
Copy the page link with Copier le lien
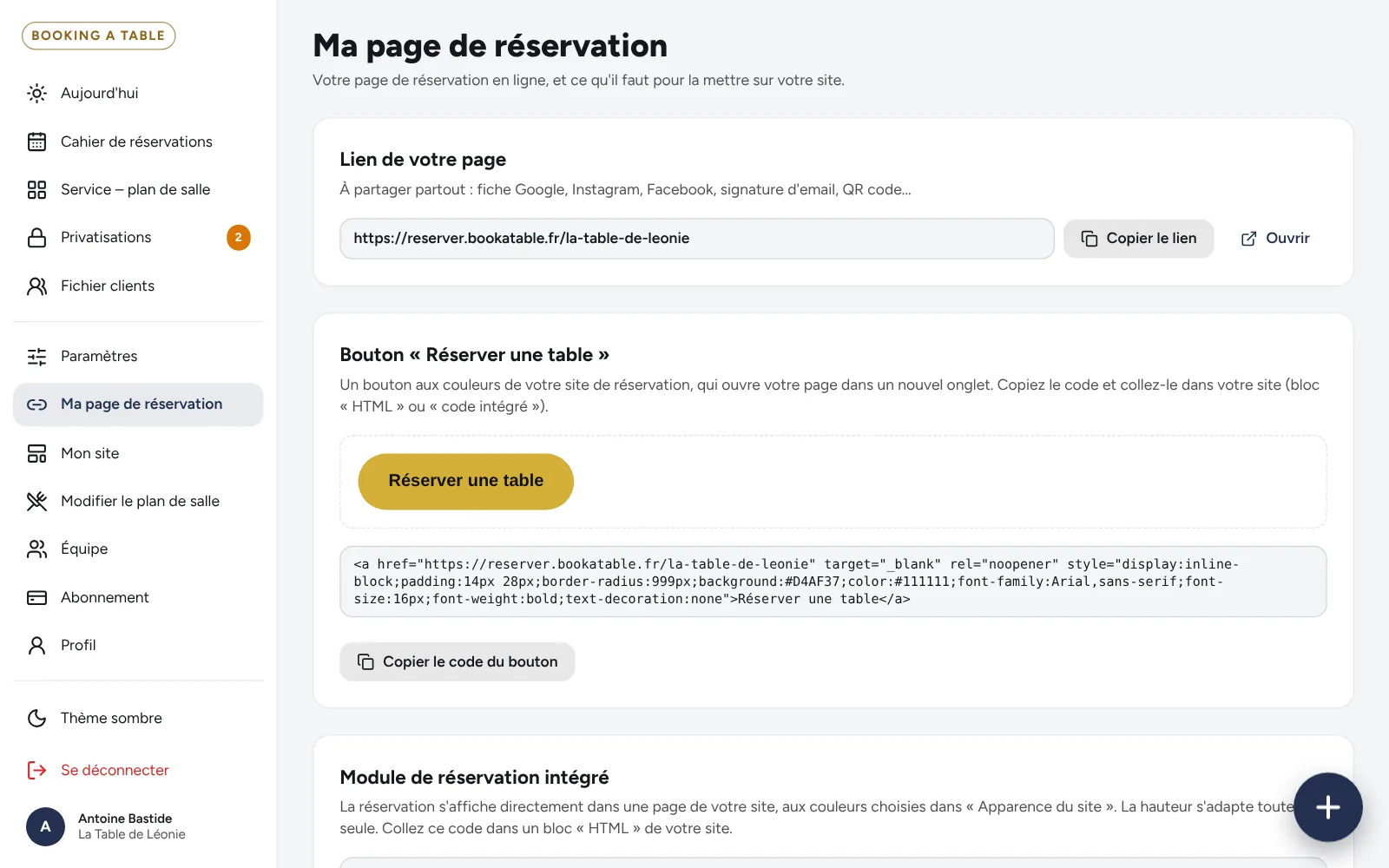1138,239
